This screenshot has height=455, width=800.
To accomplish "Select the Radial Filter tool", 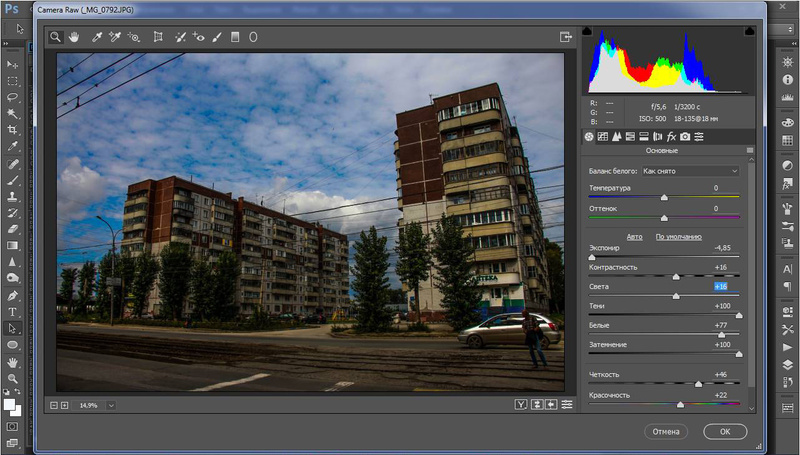I will coord(253,37).
